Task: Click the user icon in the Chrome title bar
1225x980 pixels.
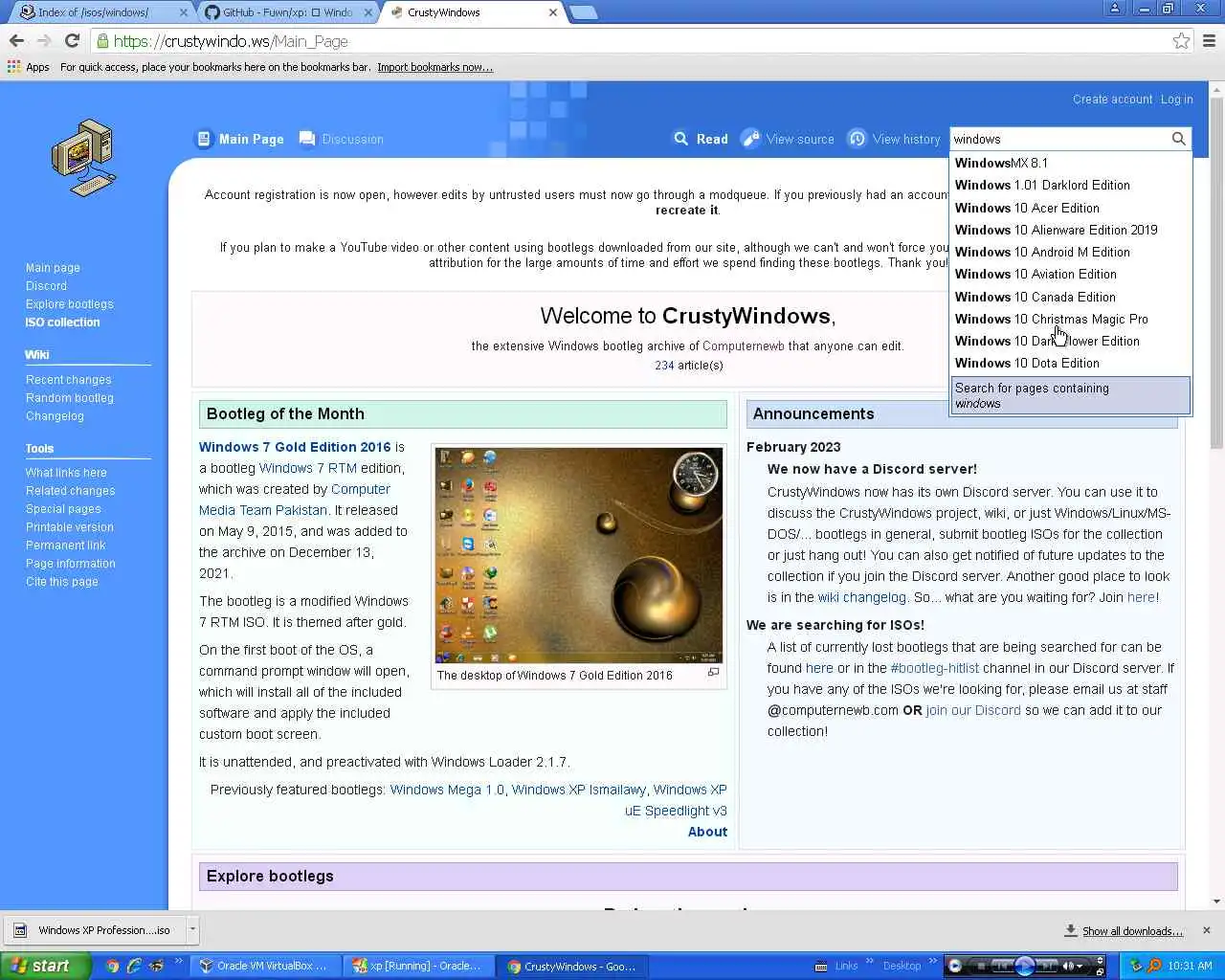Action: click(x=1114, y=9)
